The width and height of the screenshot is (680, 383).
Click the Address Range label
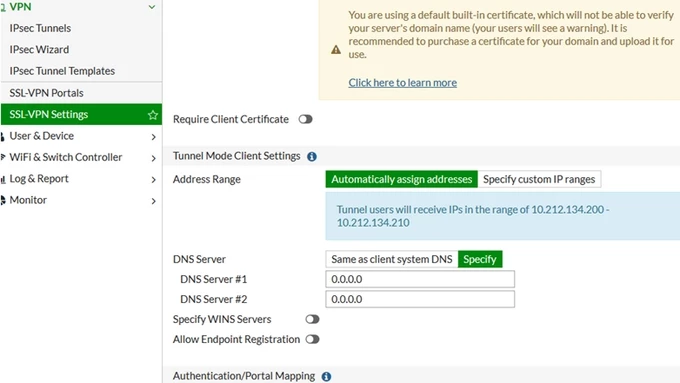coord(206,180)
